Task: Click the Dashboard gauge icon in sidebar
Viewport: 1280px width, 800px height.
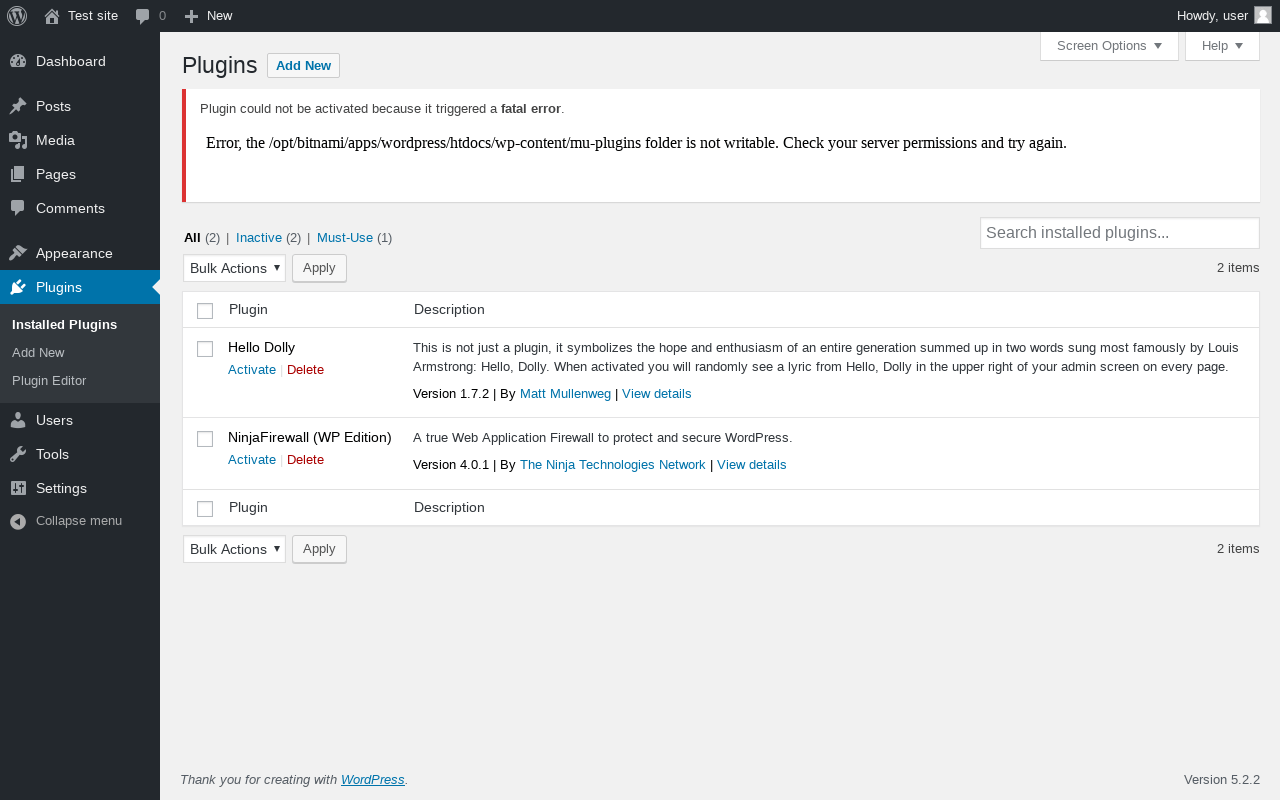Action: pyautogui.click(x=18, y=61)
